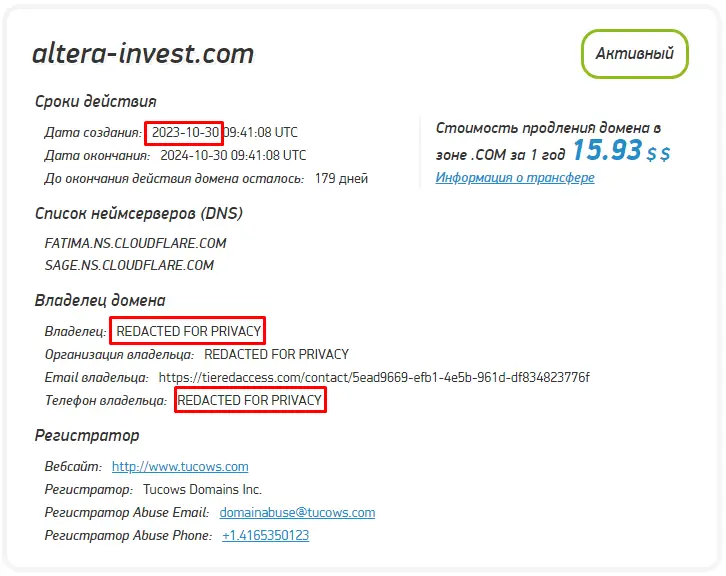Click the Tucows Domains Inc. registrar name
Viewport: 726px width, 576px height.
[x=202, y=489]
